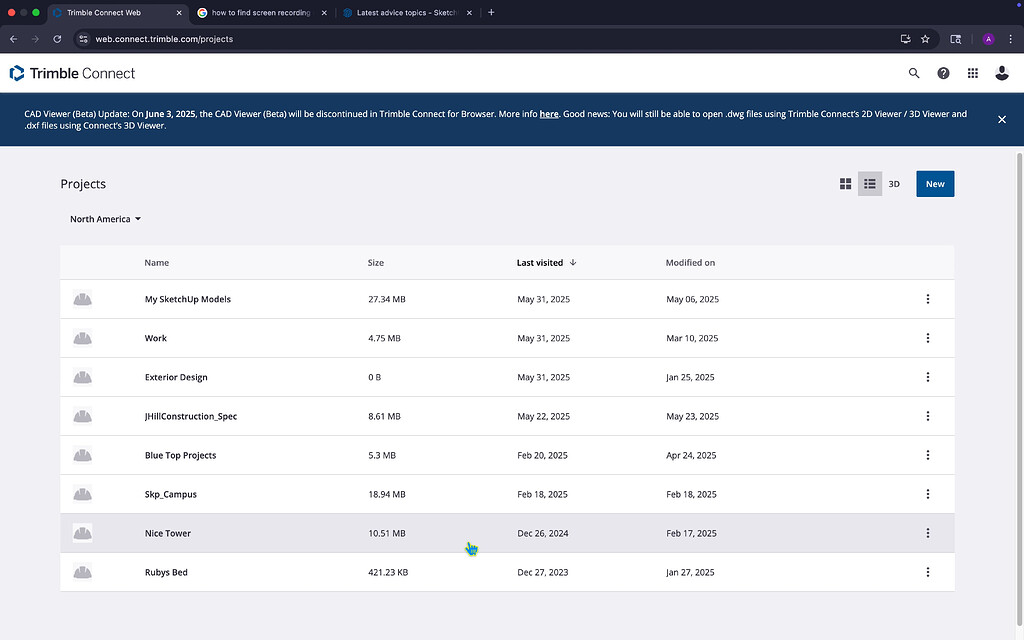Click the Trimble Connect logo
This screenshot has height=640, width=1024.
[72, 73]
